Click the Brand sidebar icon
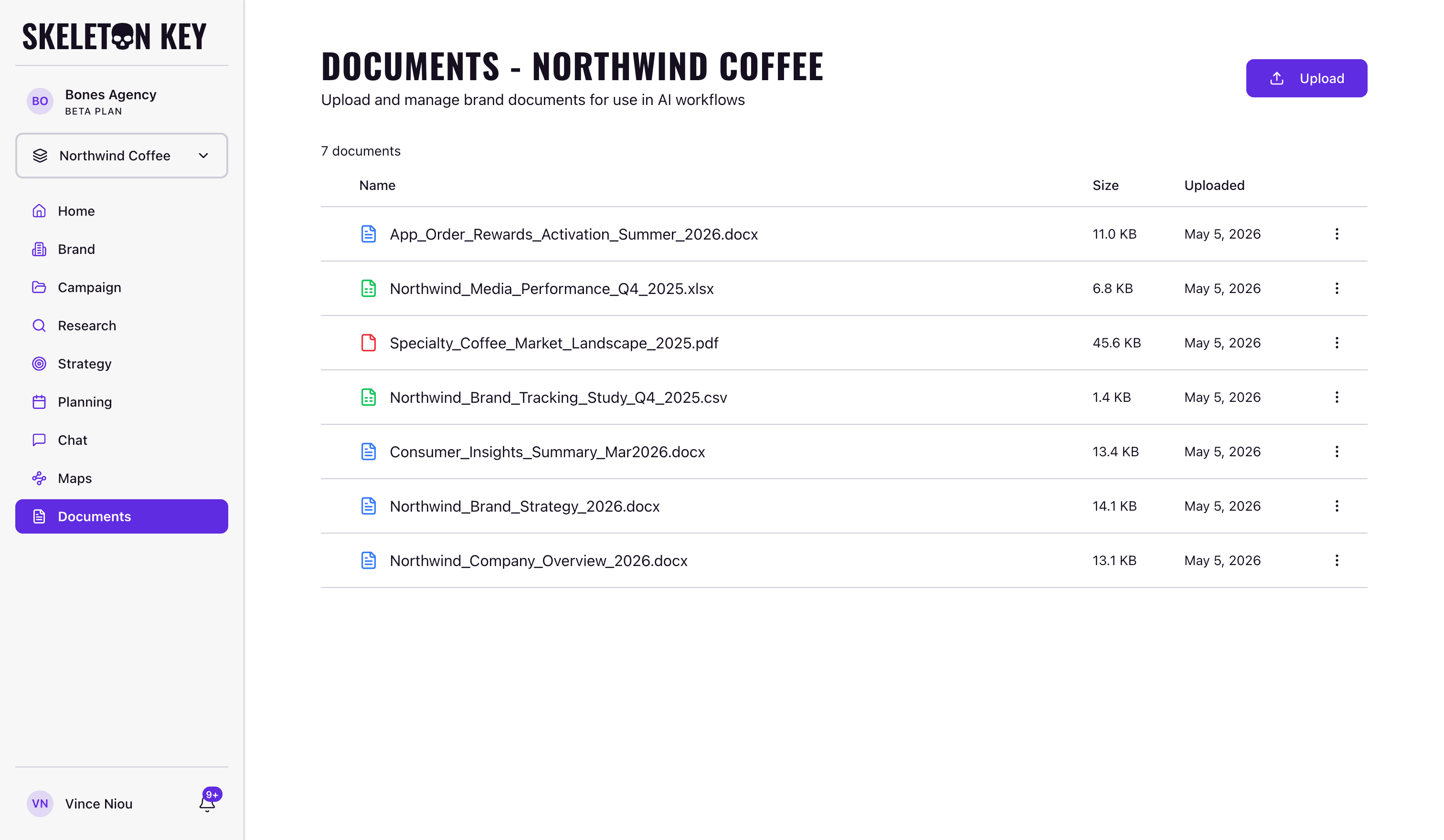The width and height of the screenshot is (1444, 840). click(x=39, y=249)
